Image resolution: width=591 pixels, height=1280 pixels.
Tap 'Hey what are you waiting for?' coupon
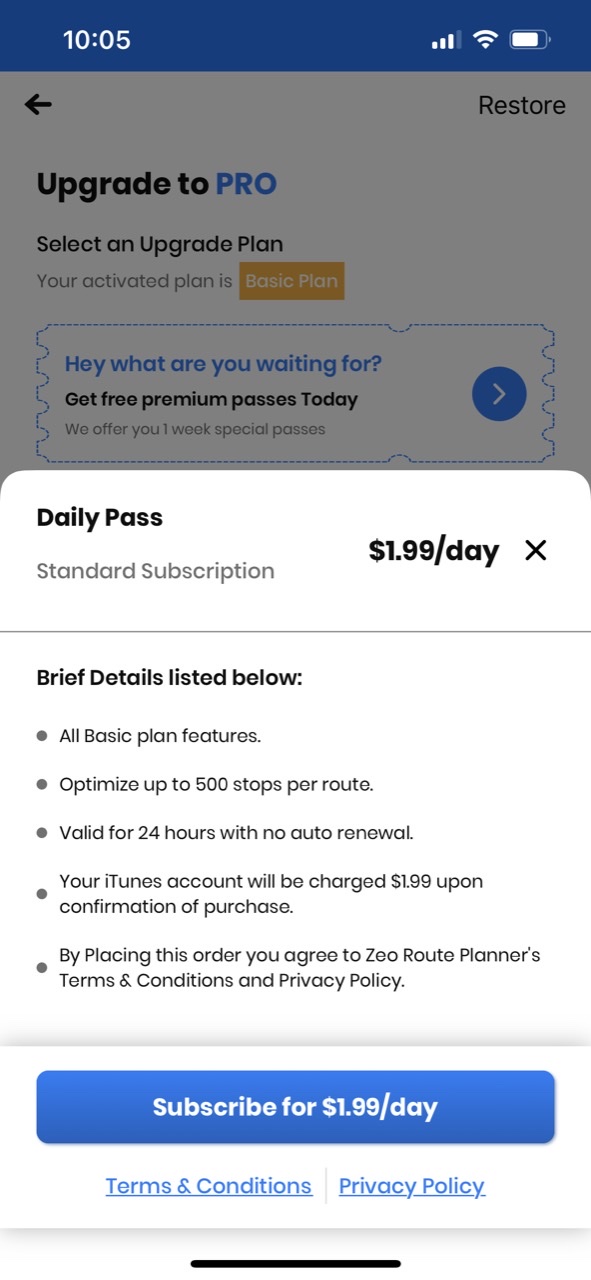[295, 394]
